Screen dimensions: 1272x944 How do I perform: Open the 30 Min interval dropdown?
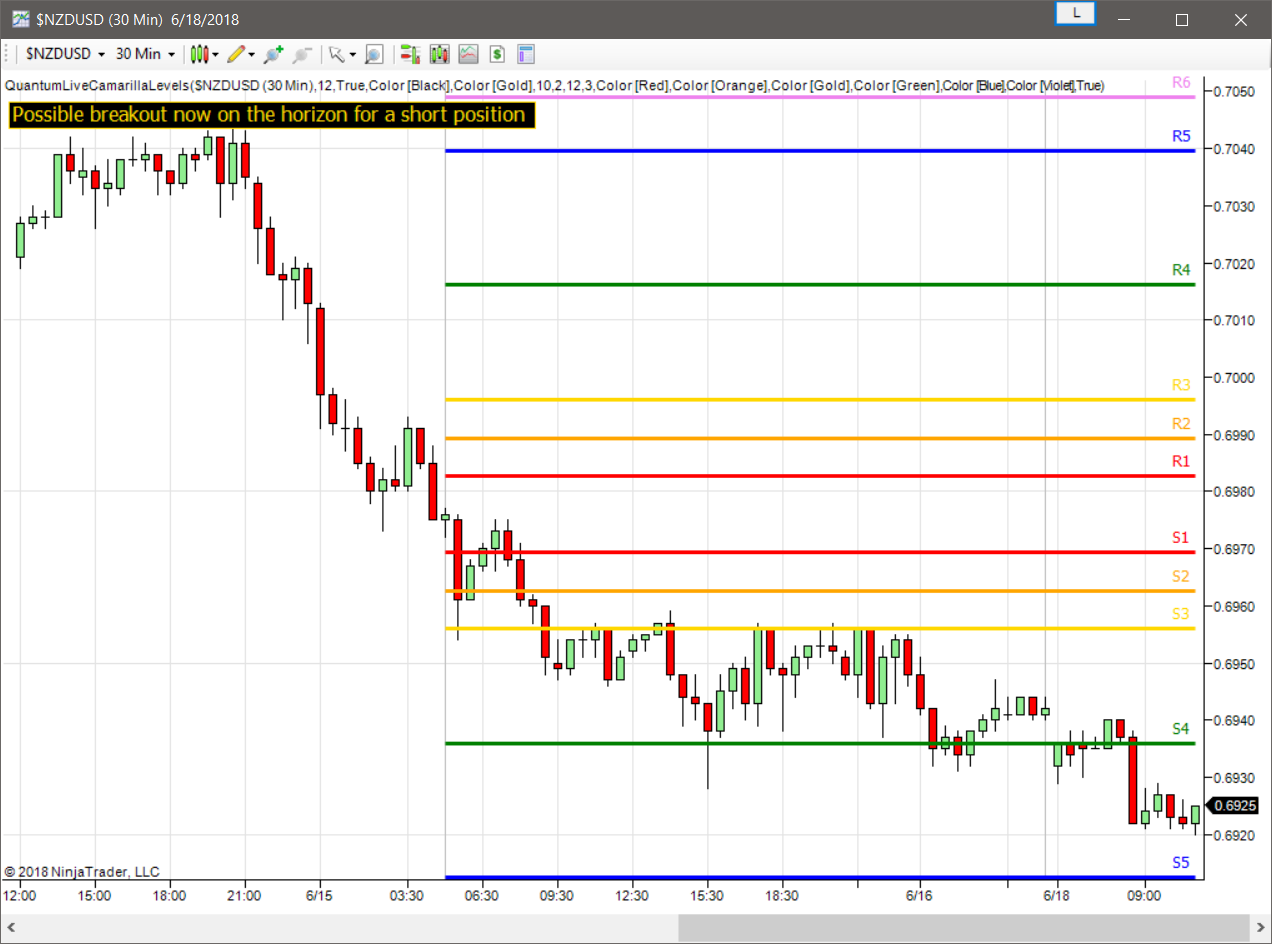point(146,54)
